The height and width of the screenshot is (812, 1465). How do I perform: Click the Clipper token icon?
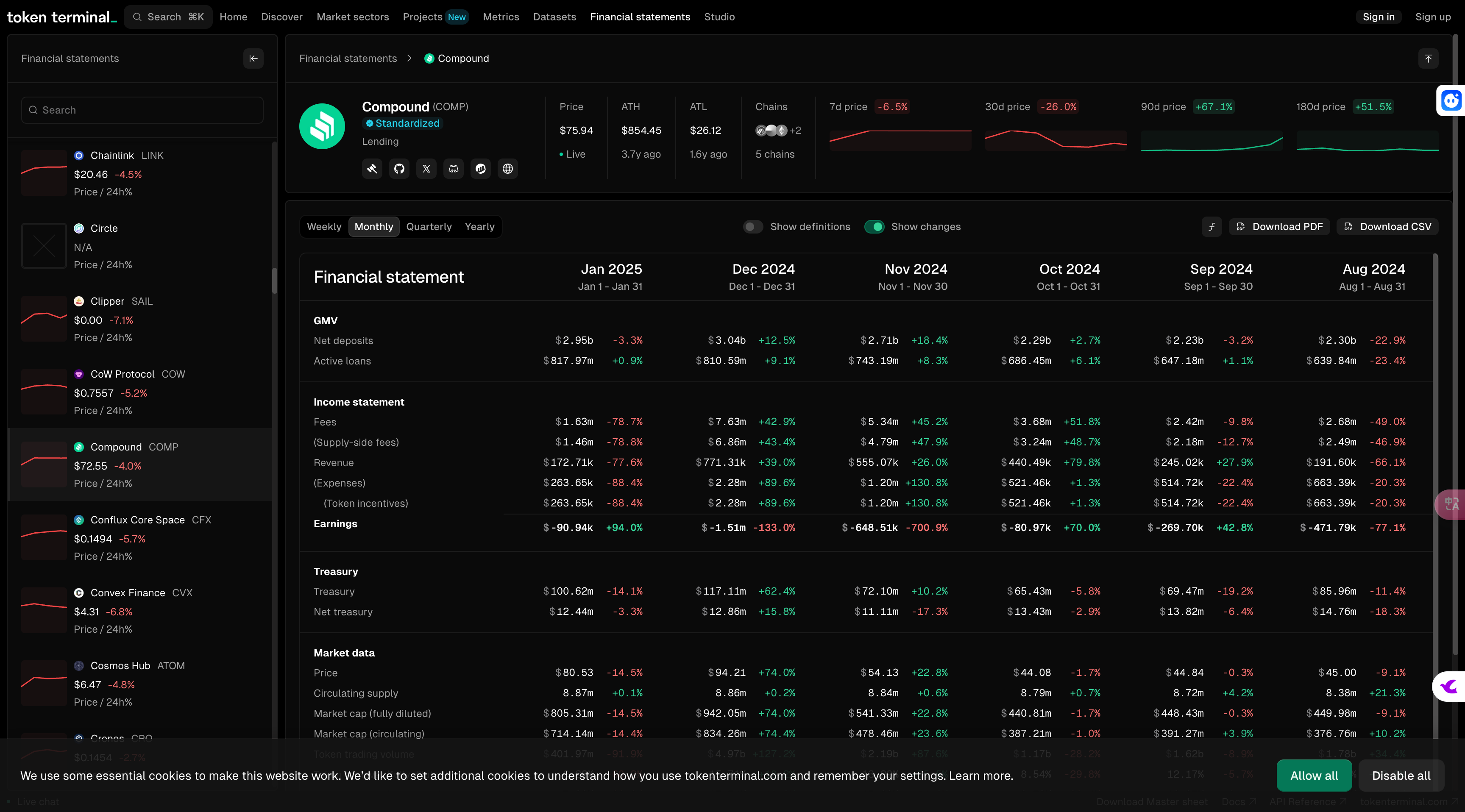click(79, 301)
